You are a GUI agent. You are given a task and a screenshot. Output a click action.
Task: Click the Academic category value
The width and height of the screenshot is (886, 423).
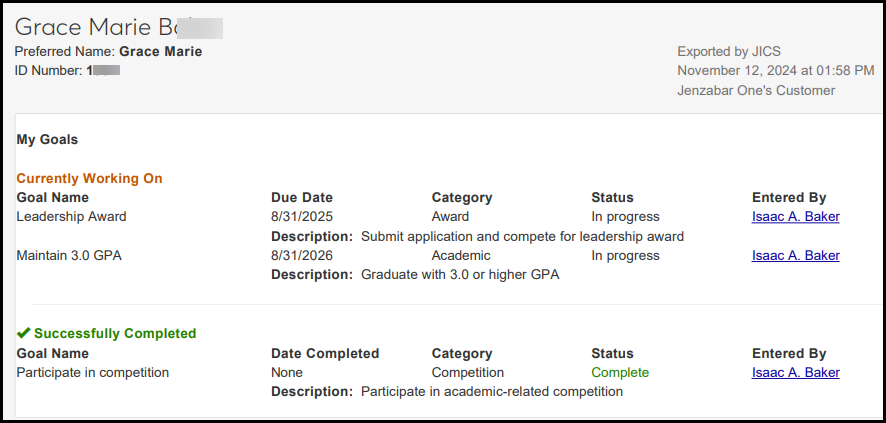pyautogui.click(x=462, y=255)
